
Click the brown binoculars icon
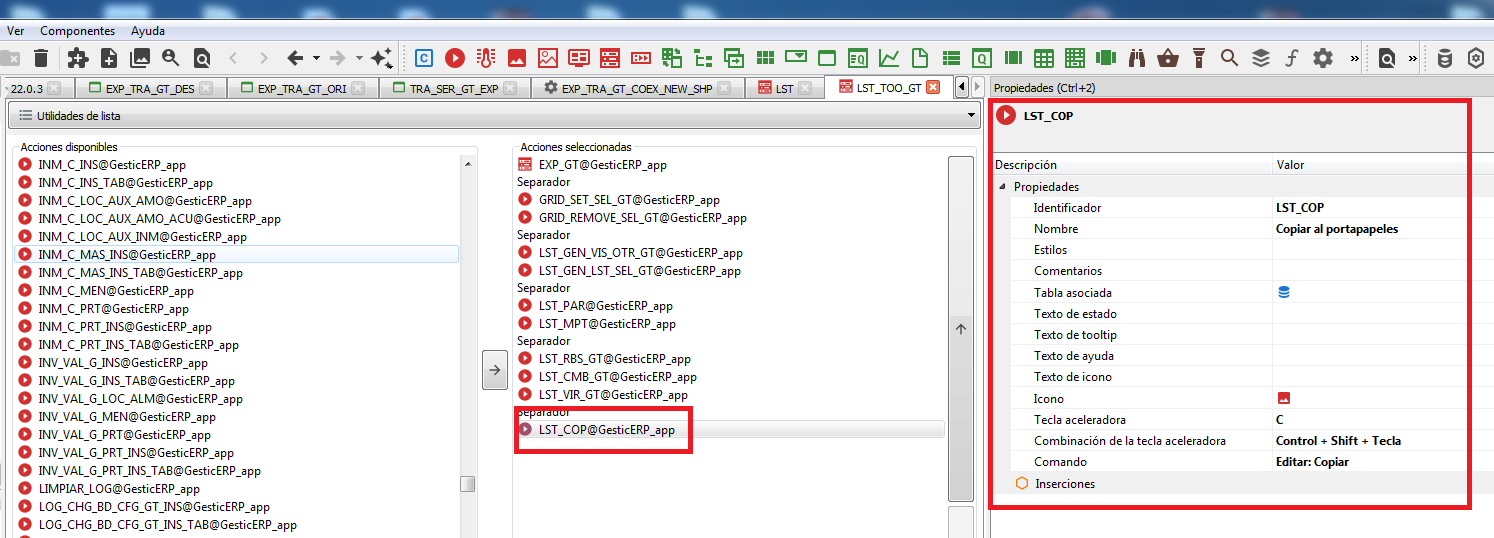point(1137,58)
